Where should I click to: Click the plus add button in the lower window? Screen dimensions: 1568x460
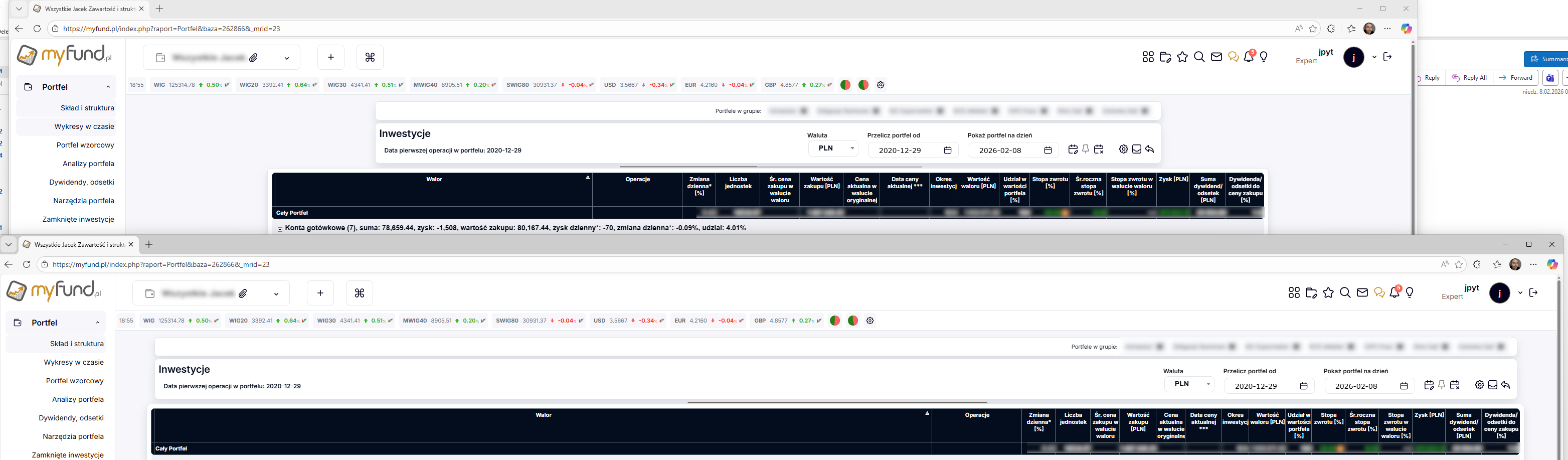[320, 293]
